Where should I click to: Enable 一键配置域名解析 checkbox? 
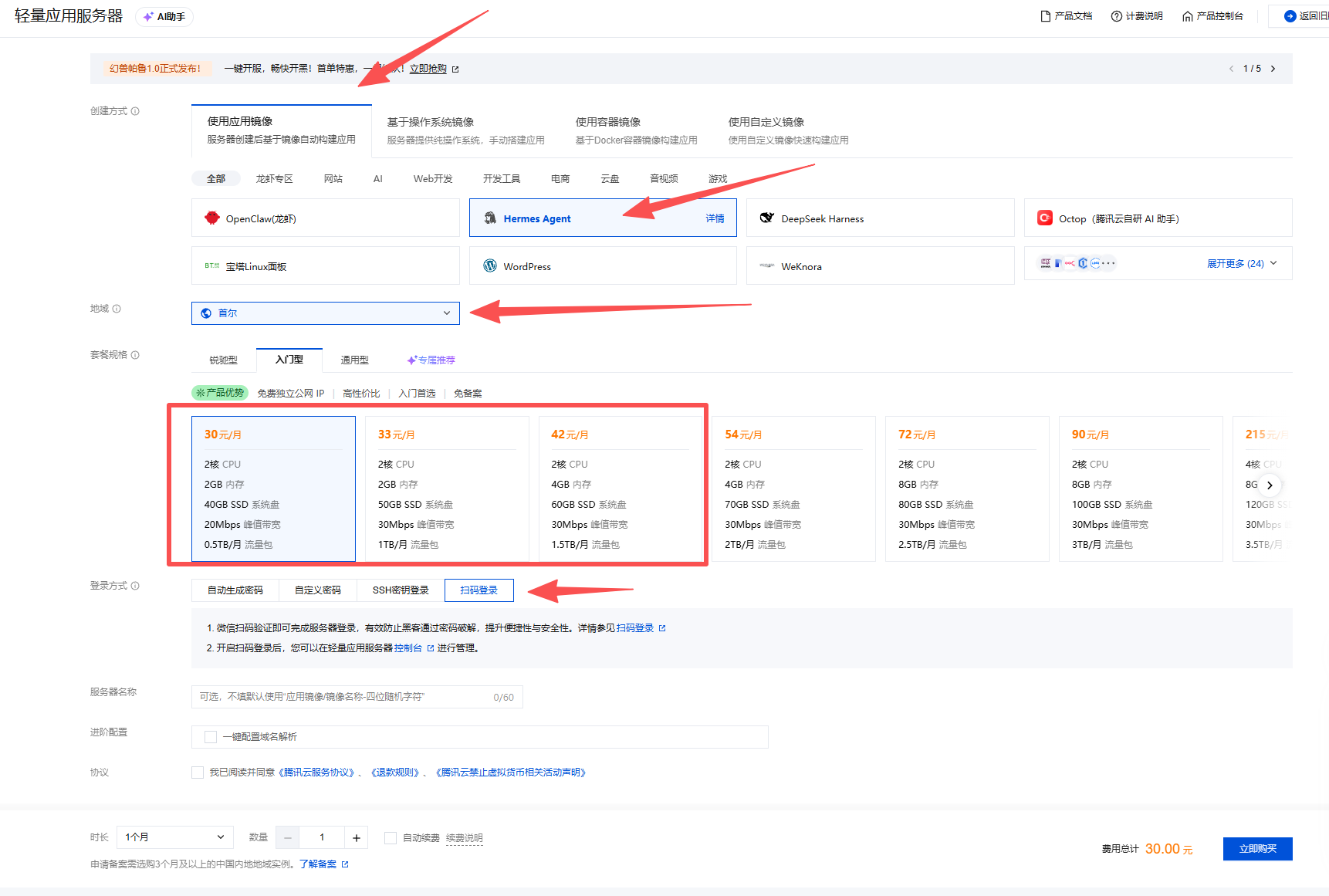(211, 737)
